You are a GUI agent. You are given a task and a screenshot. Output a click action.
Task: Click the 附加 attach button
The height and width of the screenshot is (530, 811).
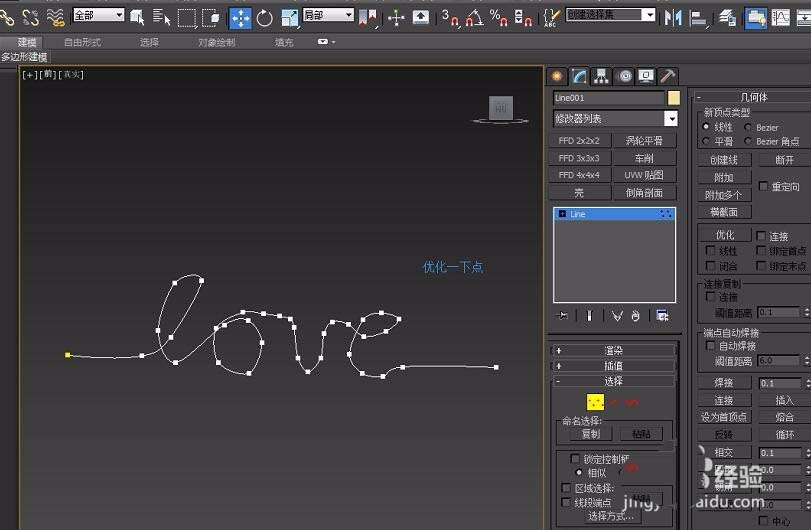[x=724, y=177]
